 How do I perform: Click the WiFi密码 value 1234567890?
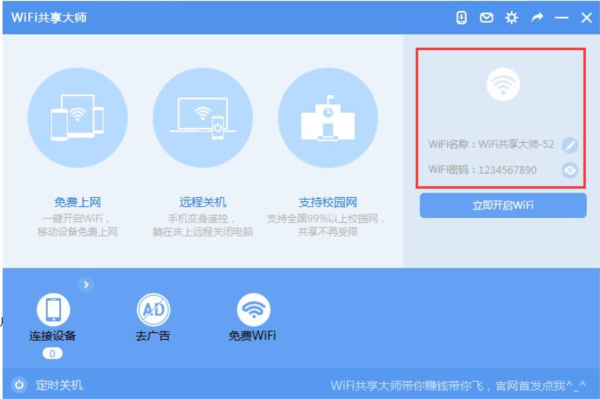pos(507,170)
